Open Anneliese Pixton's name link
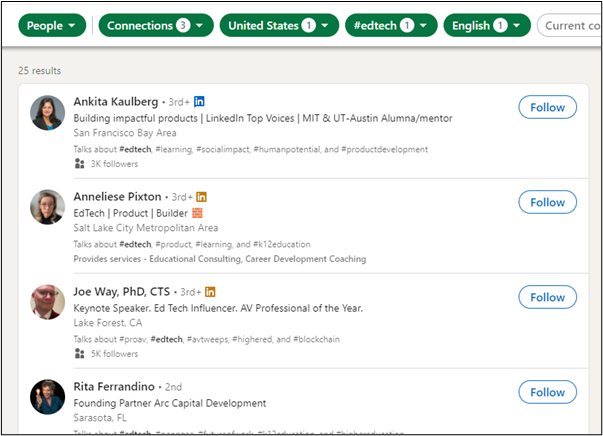The height and width of the screenshot is (436, 603). [117, 196]
